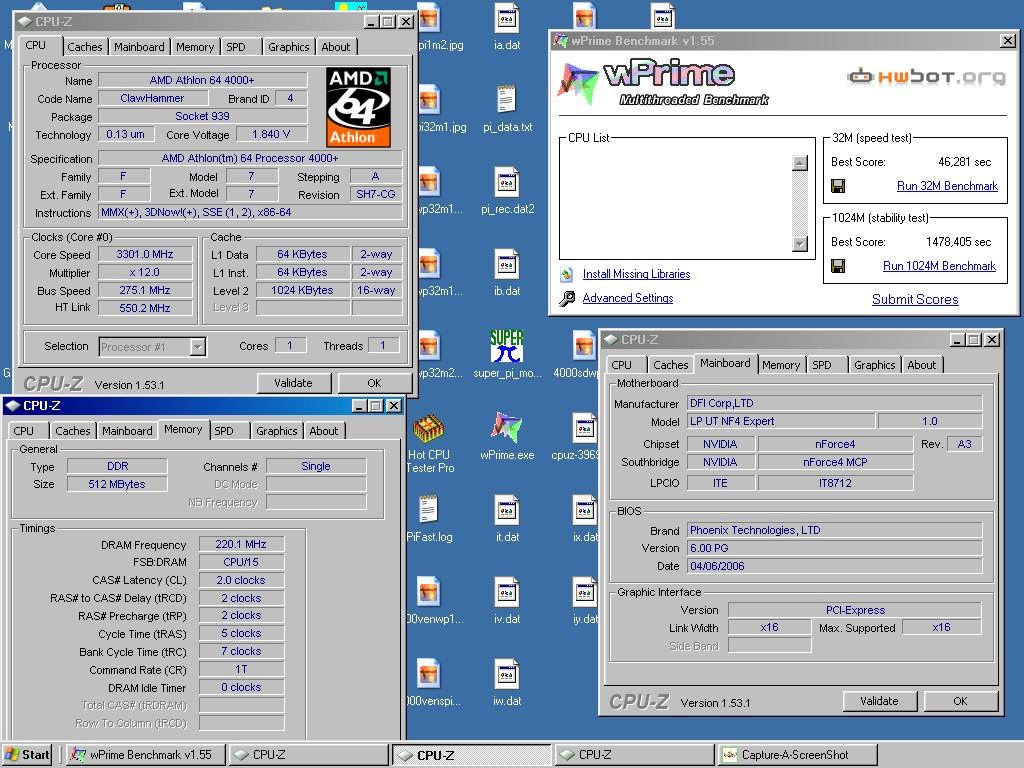The height and width of the screenshot is (768, 1024).
Task: Click the model field LP UT NF4 Expert
Action: click(x=780, y=422)
